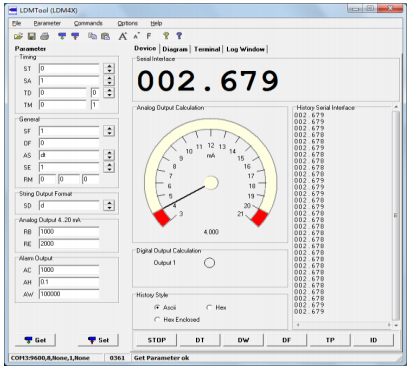The height and width of the screenshot is (368, 411).
Task: Click the ST parameter spinner arrows
Action: pos(109,69)
